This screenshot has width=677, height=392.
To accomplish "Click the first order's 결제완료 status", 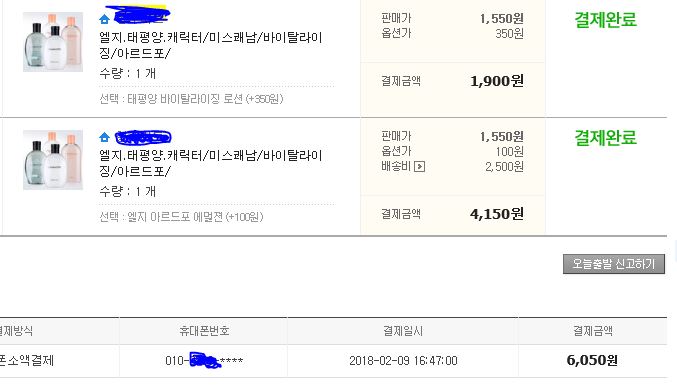I will [x=605, y=19].
